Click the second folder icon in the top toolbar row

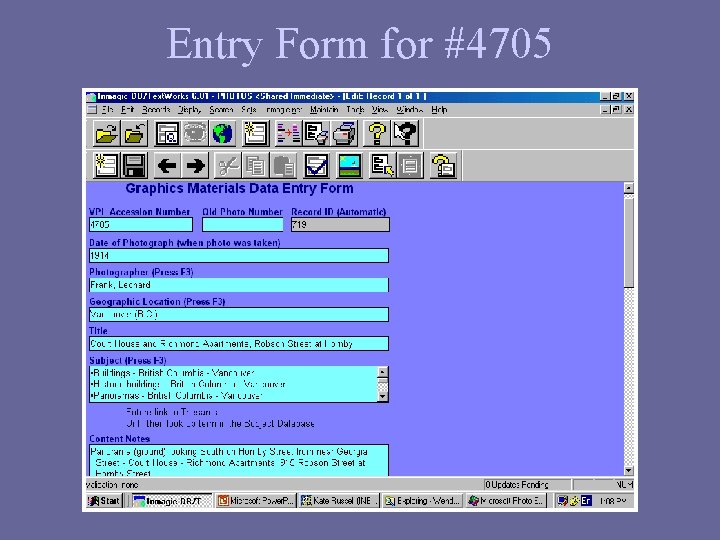coord(134,133)
